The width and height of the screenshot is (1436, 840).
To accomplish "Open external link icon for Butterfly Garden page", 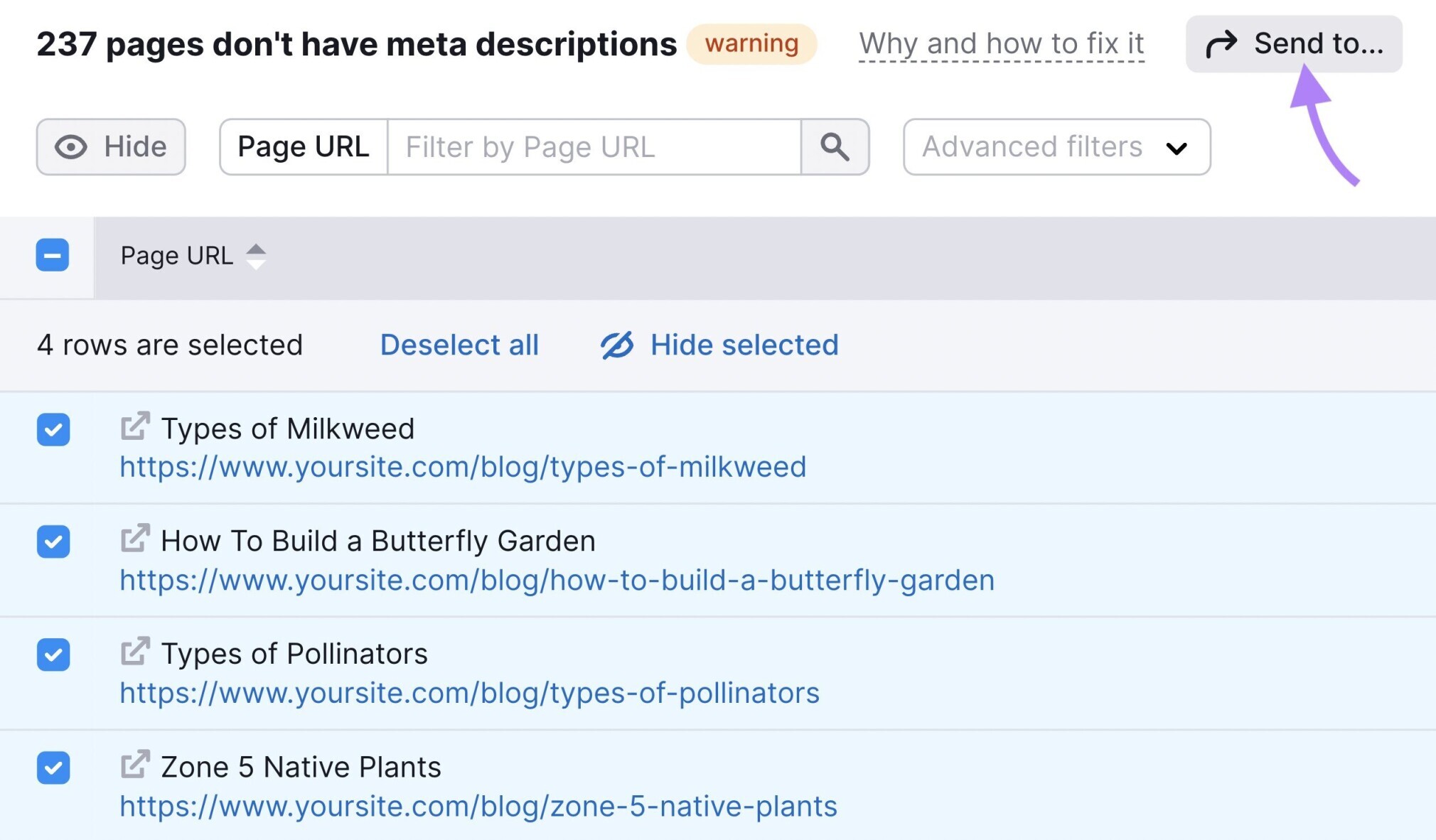I will (x=135, y=539).
